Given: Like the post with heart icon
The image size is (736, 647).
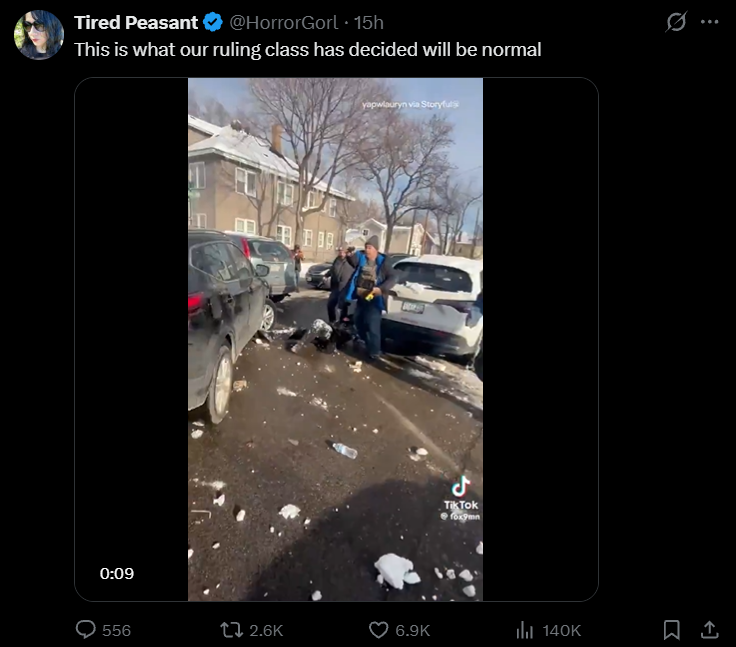Looking at the screenshot, I should pyautogui.click(x=378, y=630).
